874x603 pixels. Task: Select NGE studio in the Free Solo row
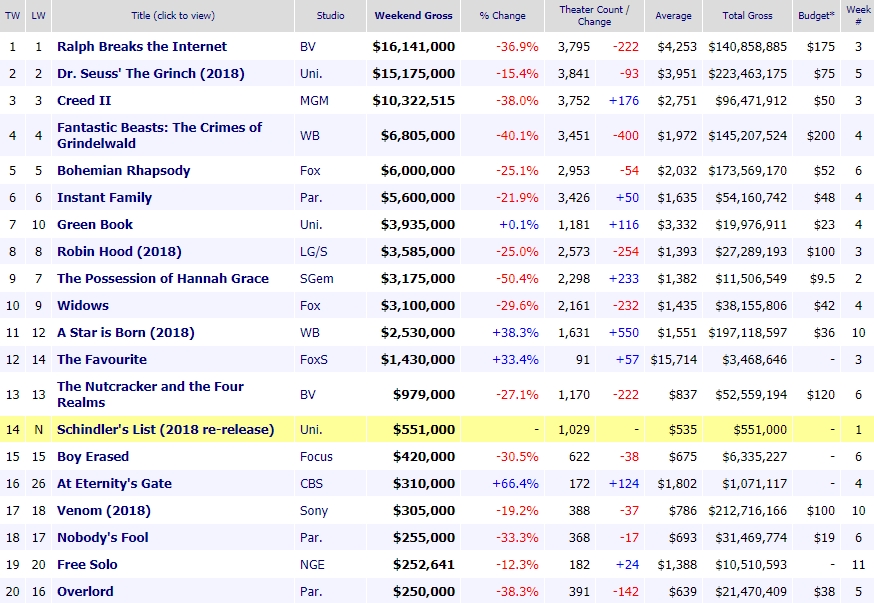(x=312, y=565)
